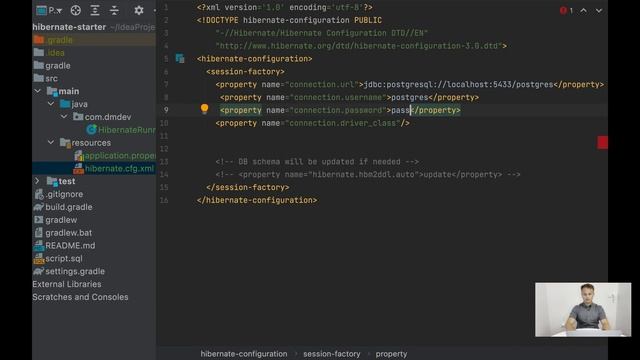
Task: Collapse the resources folder chevron
Action: (x=51, y=142)
